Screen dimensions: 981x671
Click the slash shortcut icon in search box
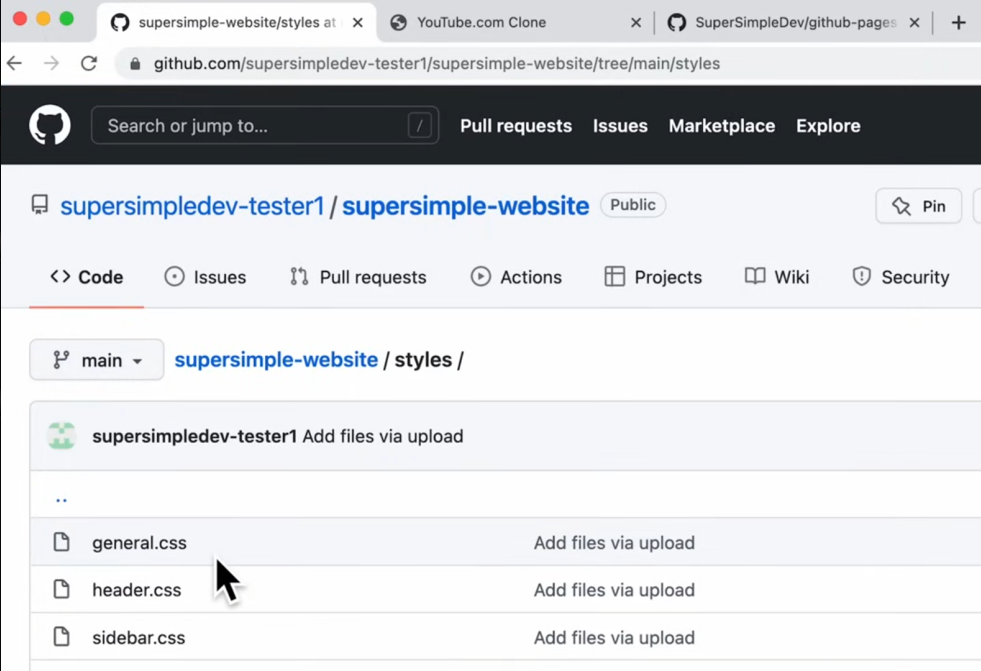click(x=419, y=126)
